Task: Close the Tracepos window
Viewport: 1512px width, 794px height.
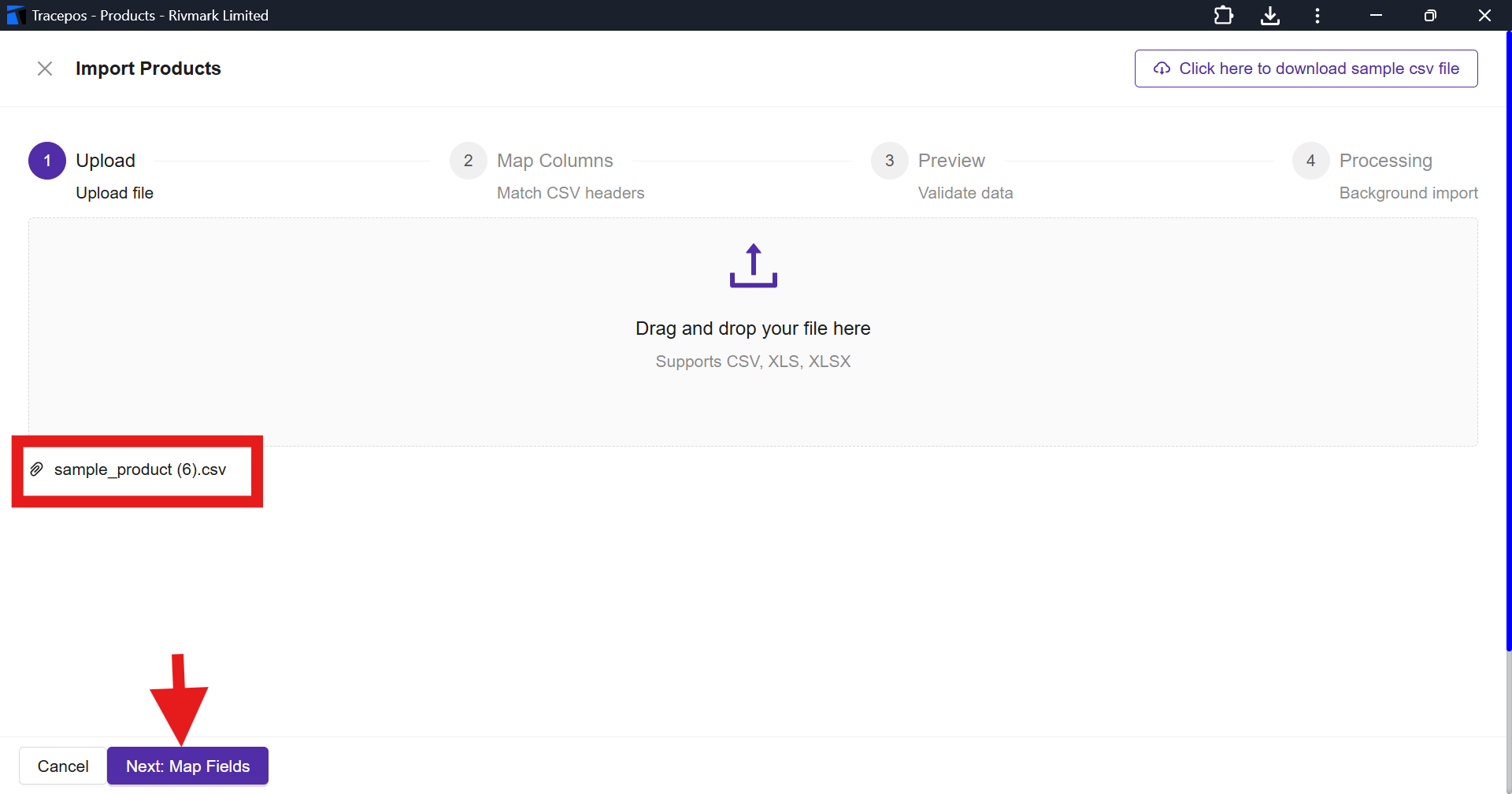Action: [x=1484, y=16]
